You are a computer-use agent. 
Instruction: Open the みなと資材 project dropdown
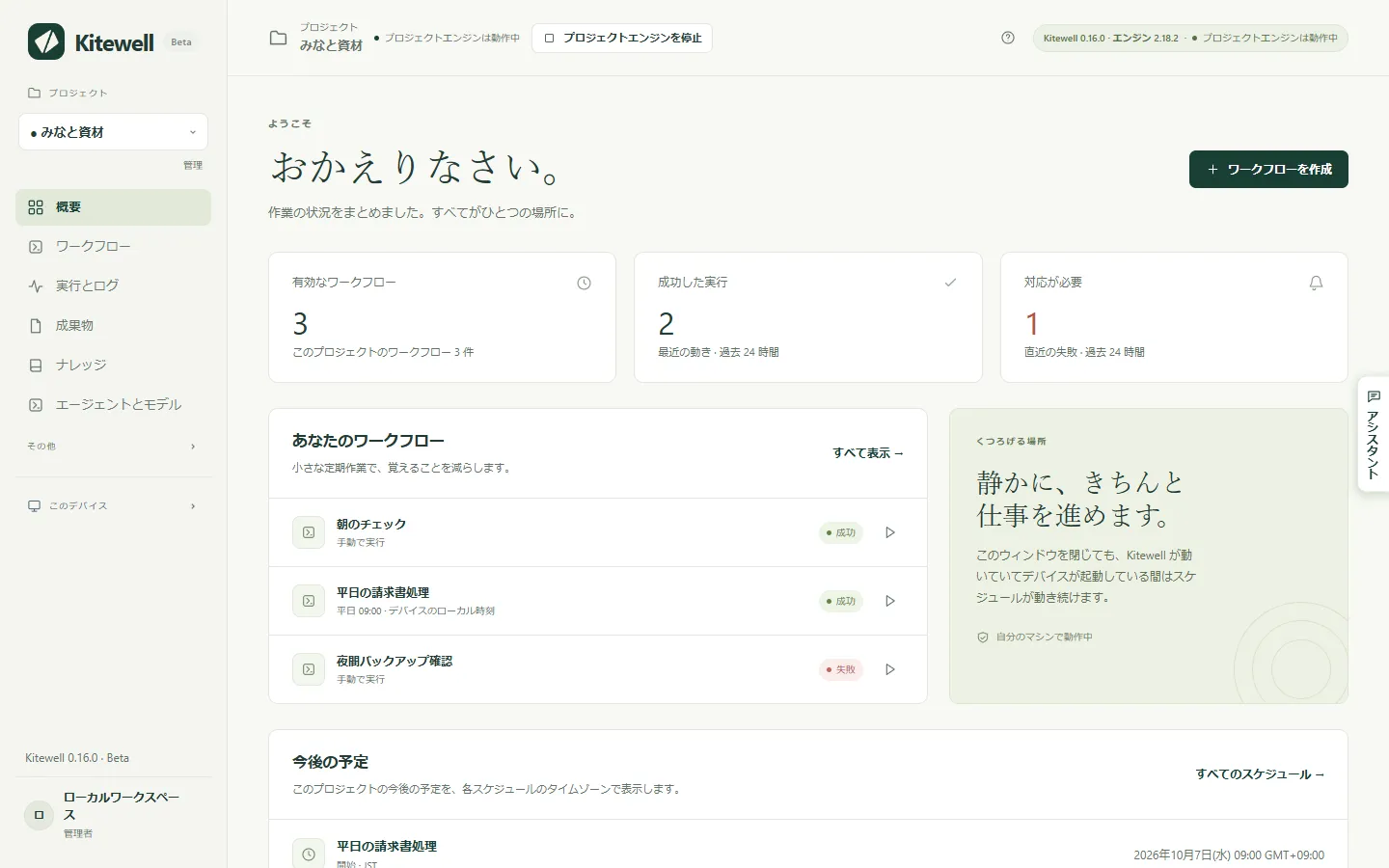(x=114, y=132)
